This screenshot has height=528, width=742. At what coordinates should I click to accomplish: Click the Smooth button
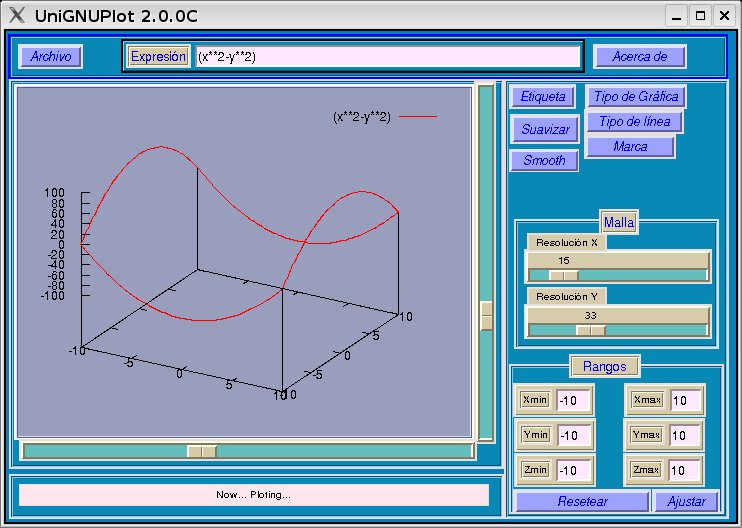point(544,160)
